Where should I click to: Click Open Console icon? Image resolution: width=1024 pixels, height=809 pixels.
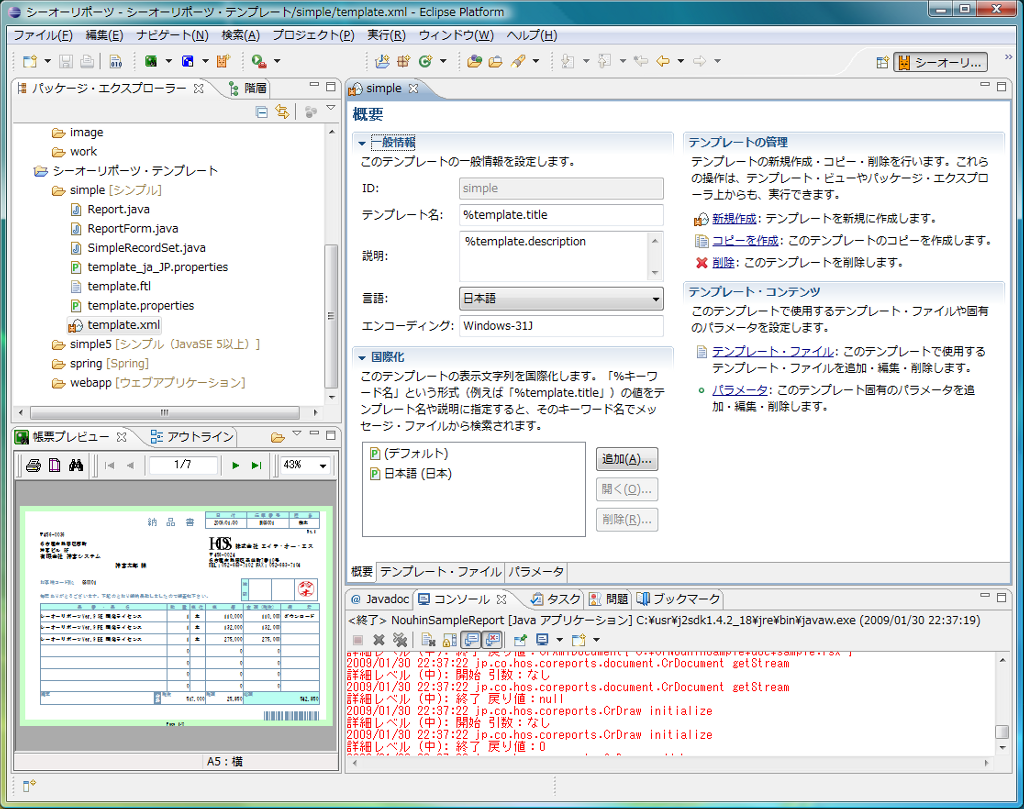tap(579, 640)
